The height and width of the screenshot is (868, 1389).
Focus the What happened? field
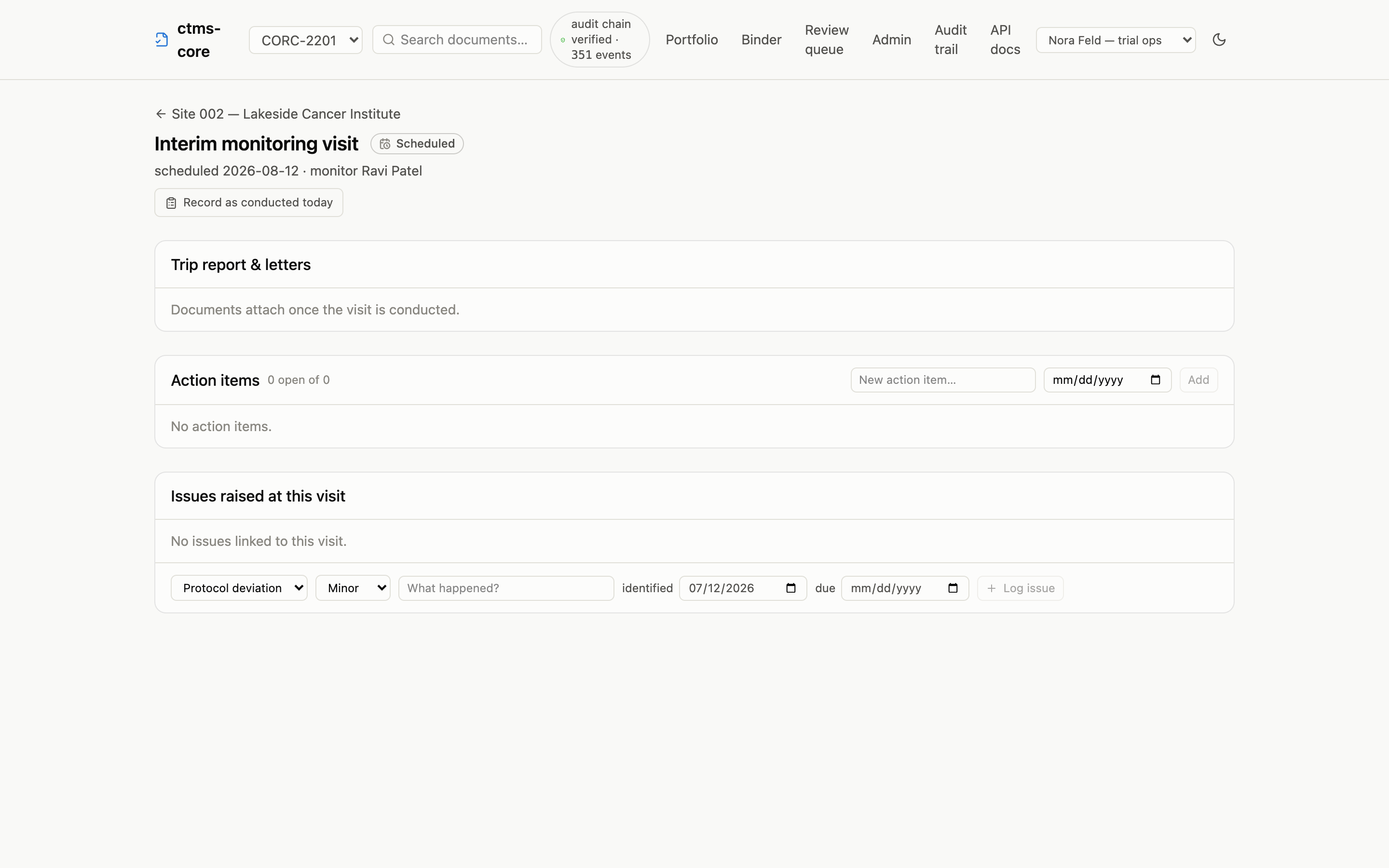click(506, 588)
